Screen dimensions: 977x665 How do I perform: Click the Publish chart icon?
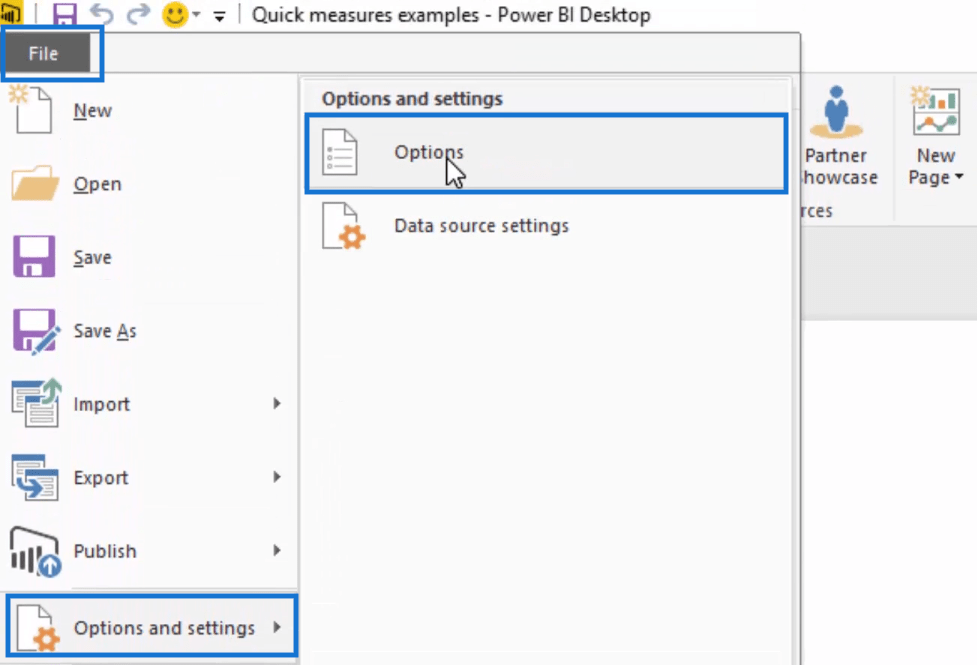click(x=36, y=552)
